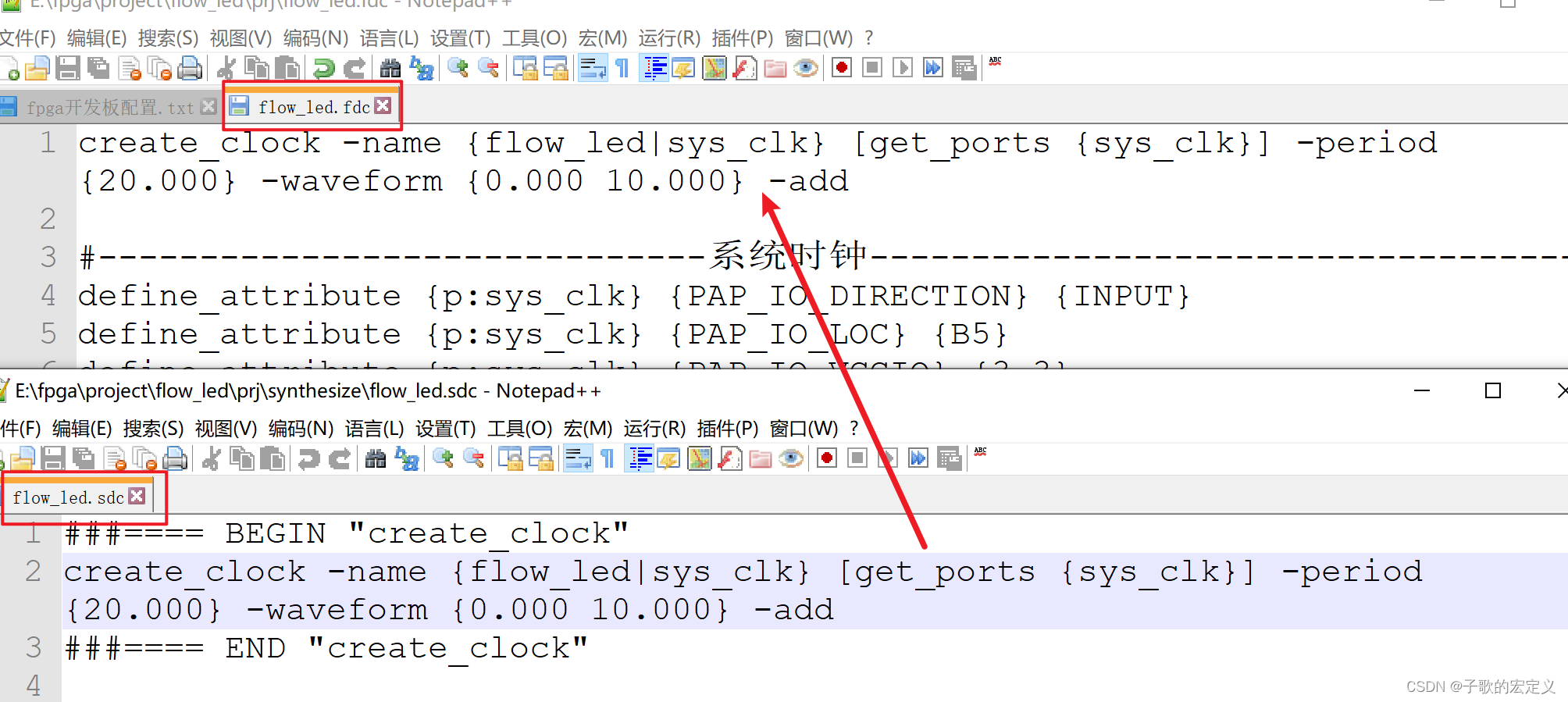This screenshot has height=702, width=1568.
Task: Open 语言(L) menu in flow_led.fdc window
Action: pyautogui.click(x=389, y=37)
